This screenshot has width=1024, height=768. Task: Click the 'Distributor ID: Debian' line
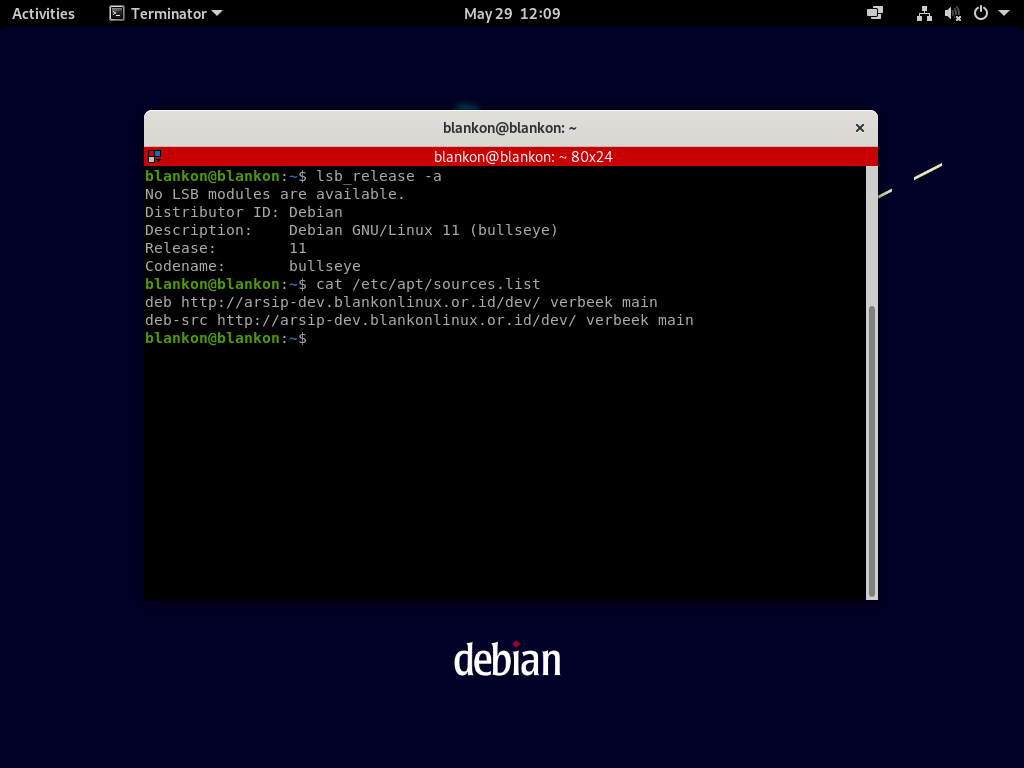coord(244,212)
